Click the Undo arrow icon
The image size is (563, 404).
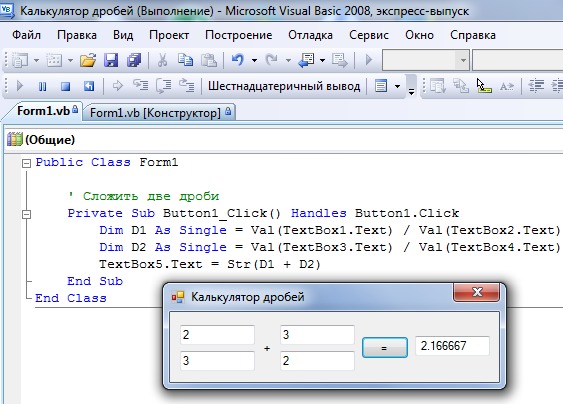238,60
